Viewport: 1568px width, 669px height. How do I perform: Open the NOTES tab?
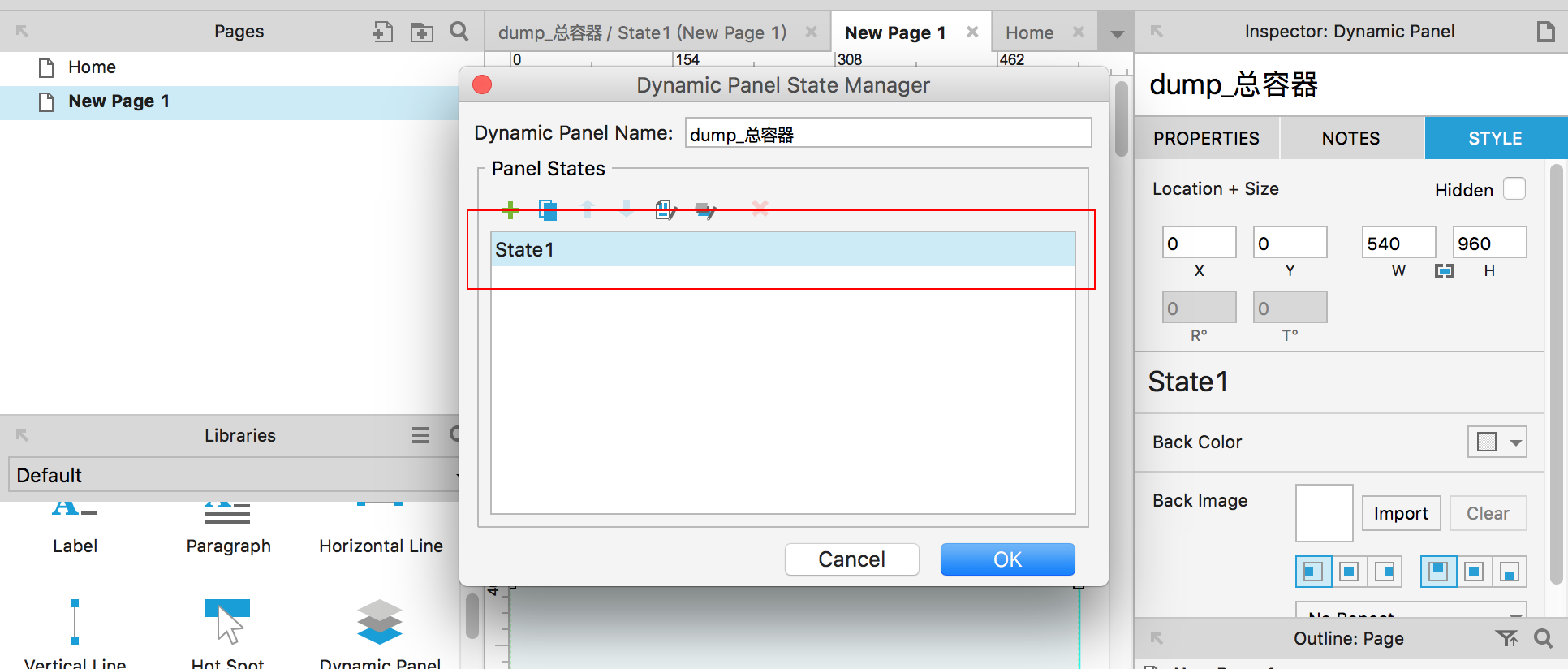[1351, 138]
